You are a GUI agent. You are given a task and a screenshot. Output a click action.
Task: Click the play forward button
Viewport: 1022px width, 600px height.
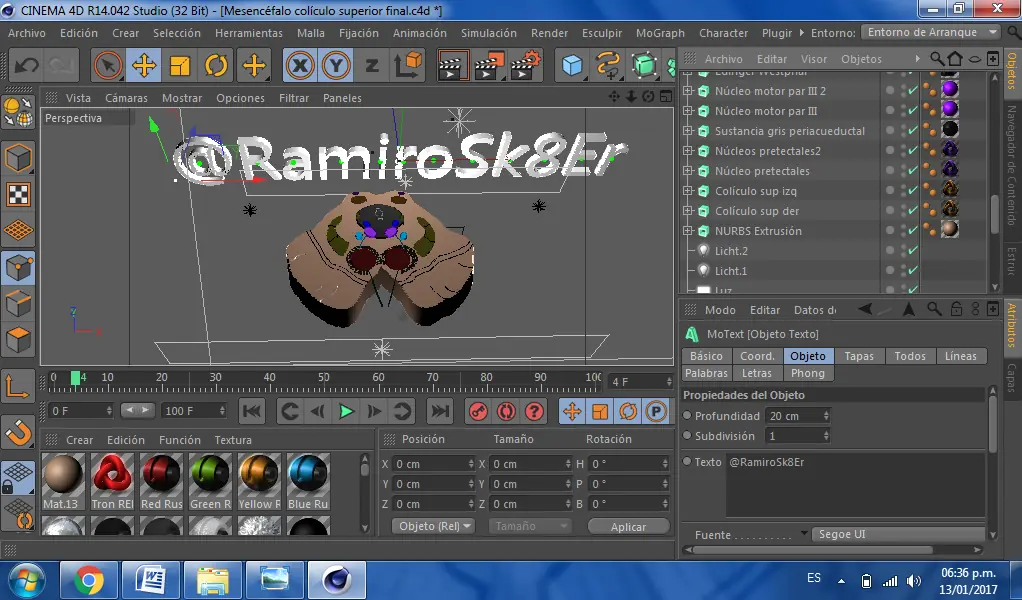point(346,411)
